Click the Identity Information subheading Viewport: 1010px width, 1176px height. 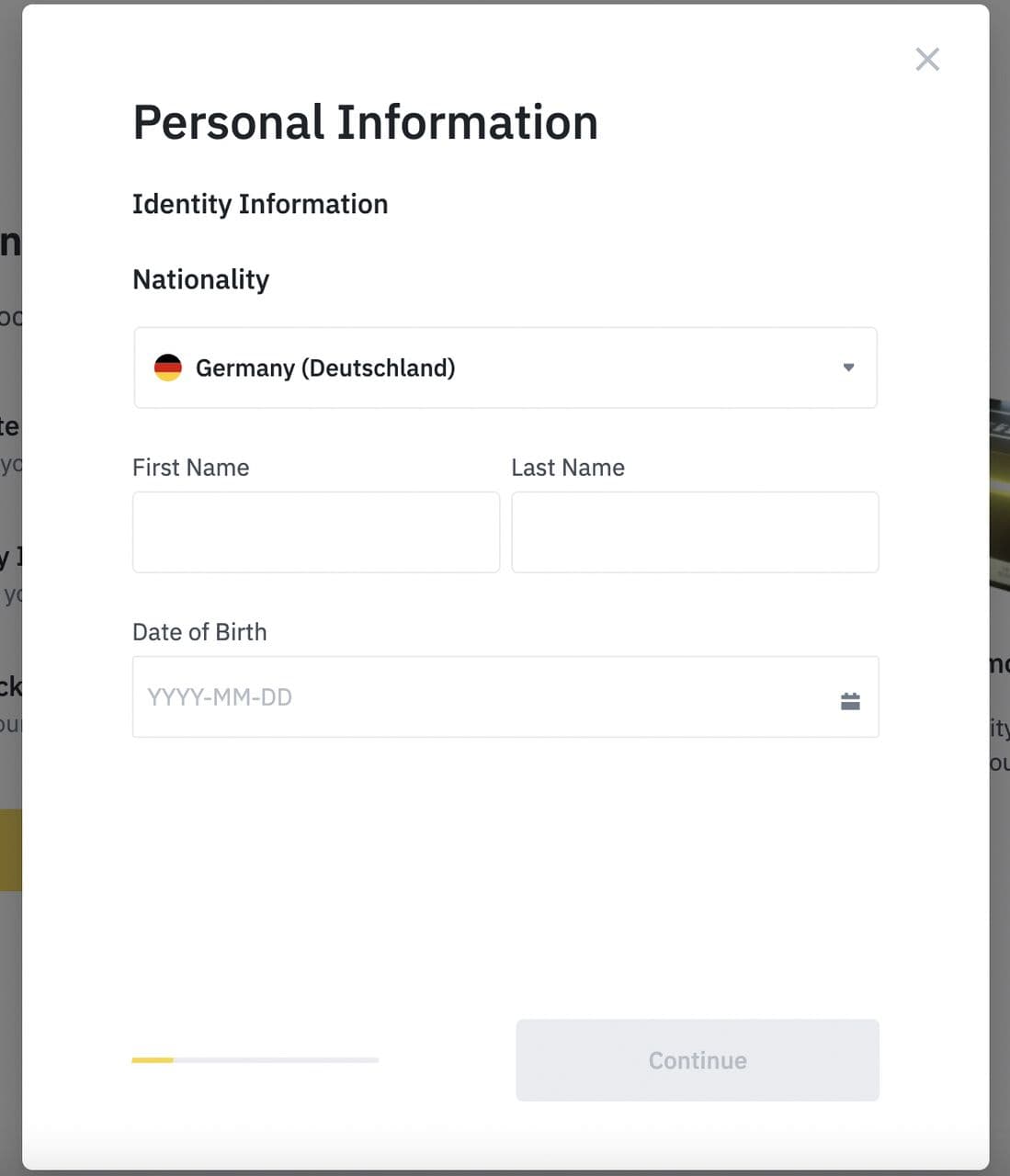pyautogui.click(x=260, y=204)
